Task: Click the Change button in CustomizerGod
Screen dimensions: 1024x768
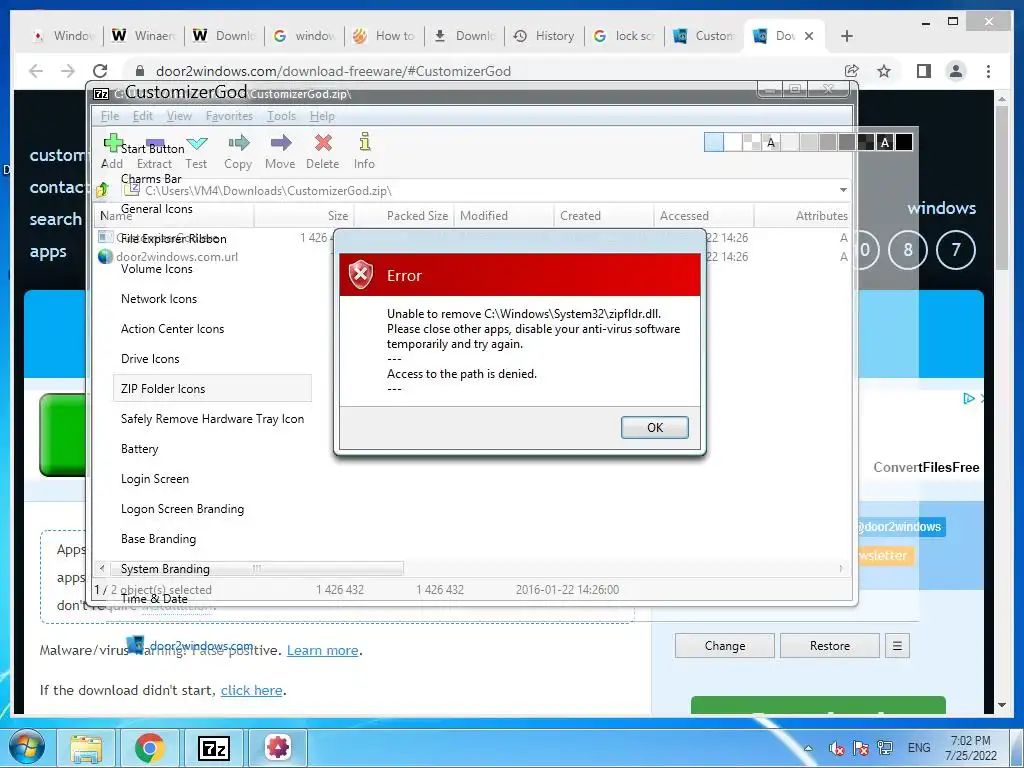Action: 725,646
